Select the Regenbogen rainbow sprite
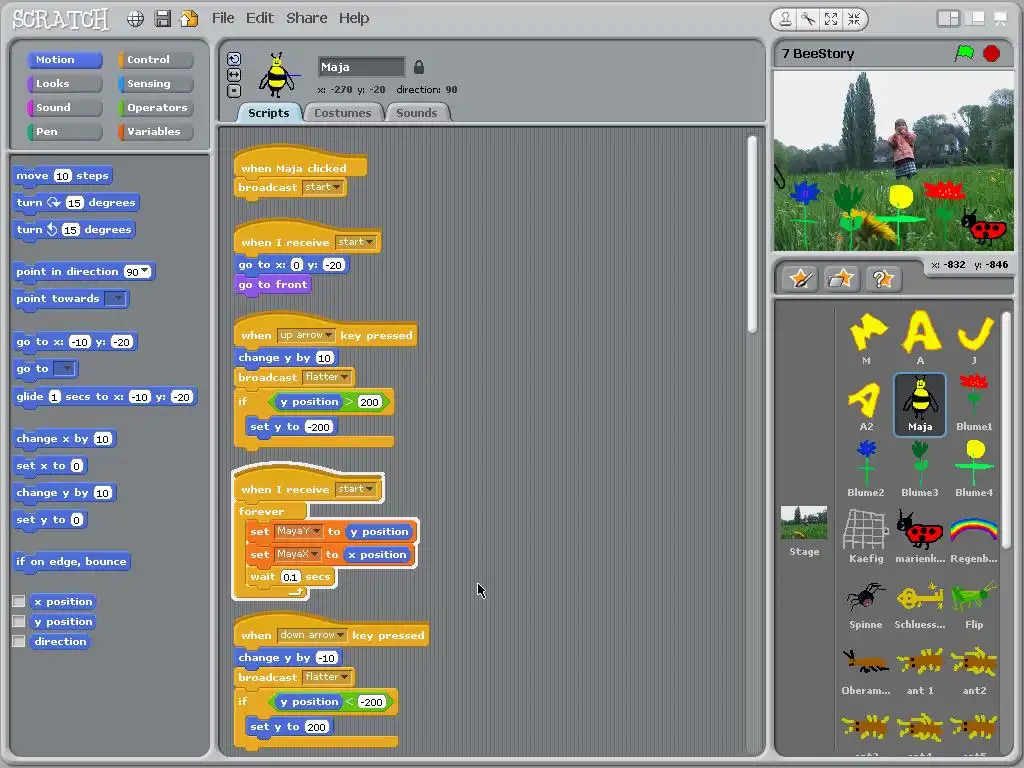1024x768 pixels. point(974,538)
